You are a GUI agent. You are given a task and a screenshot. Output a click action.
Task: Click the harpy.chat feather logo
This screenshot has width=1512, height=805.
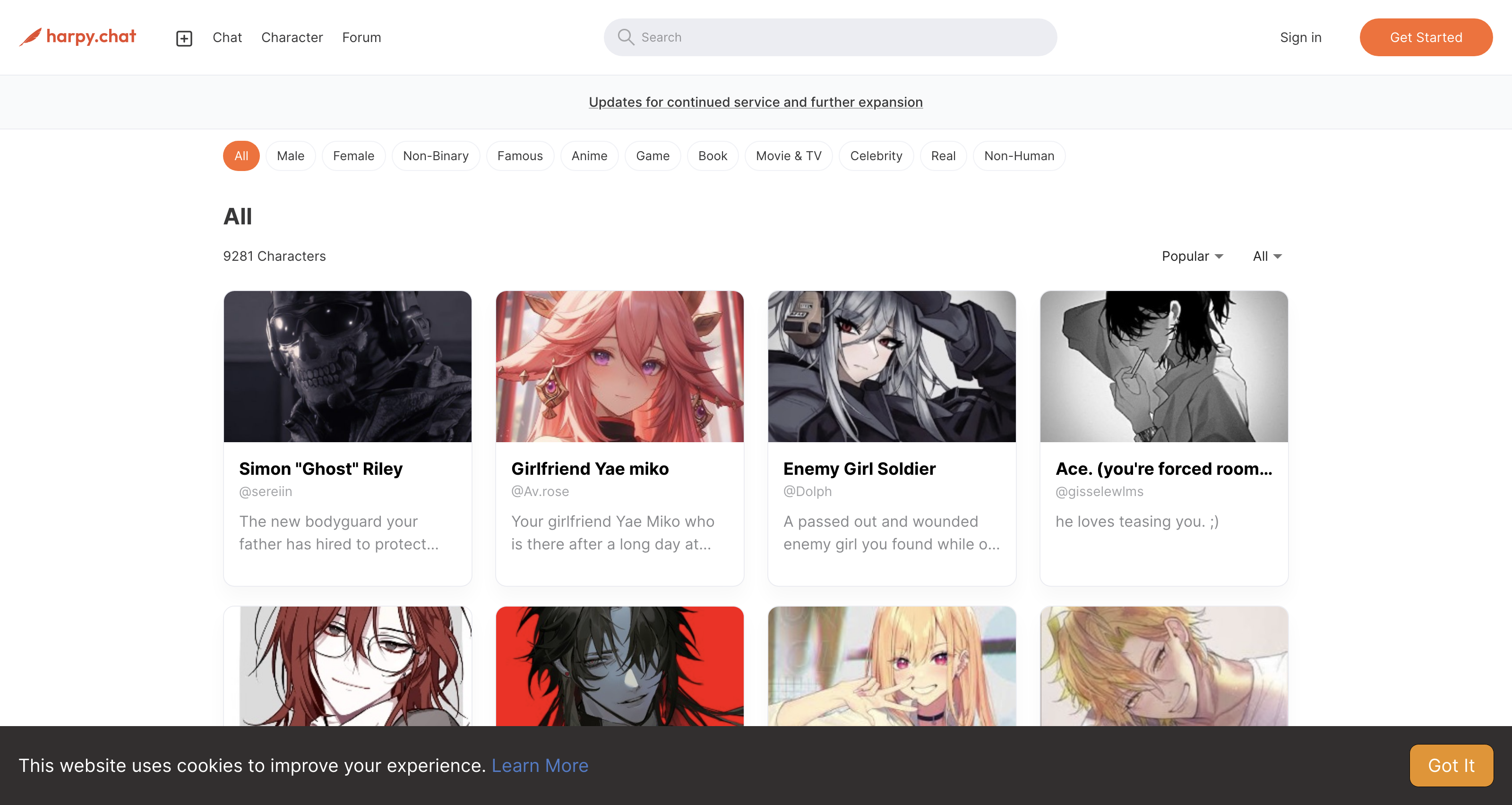[77, 37]
